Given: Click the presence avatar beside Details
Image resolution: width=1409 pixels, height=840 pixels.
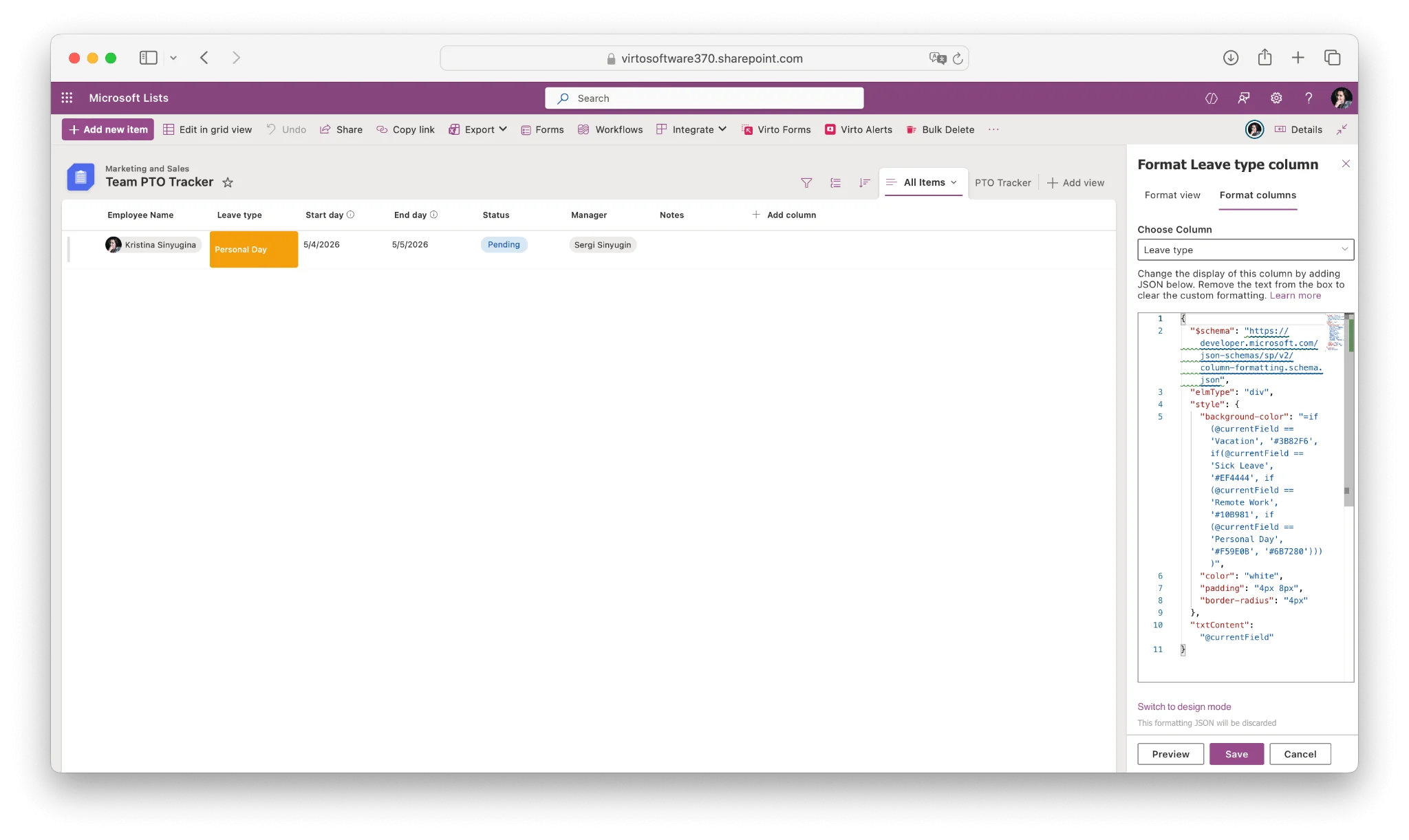Looking at the screenshot, I should click(1254, 129).
